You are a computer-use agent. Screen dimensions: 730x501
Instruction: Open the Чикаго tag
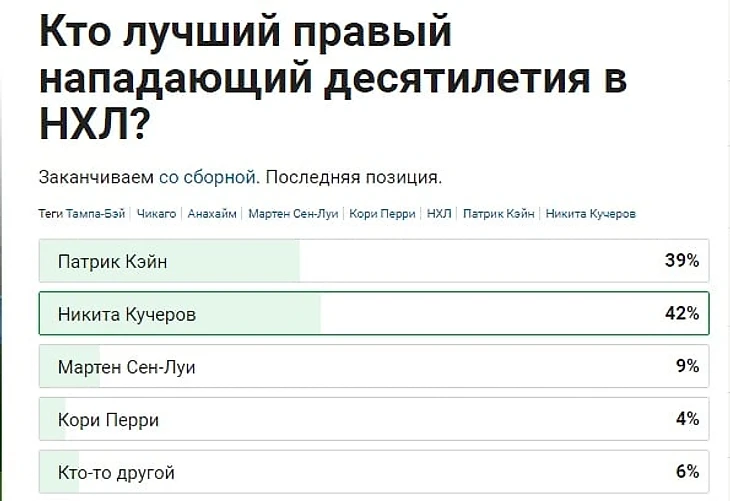pyautogui.click(x=156, y=214)
